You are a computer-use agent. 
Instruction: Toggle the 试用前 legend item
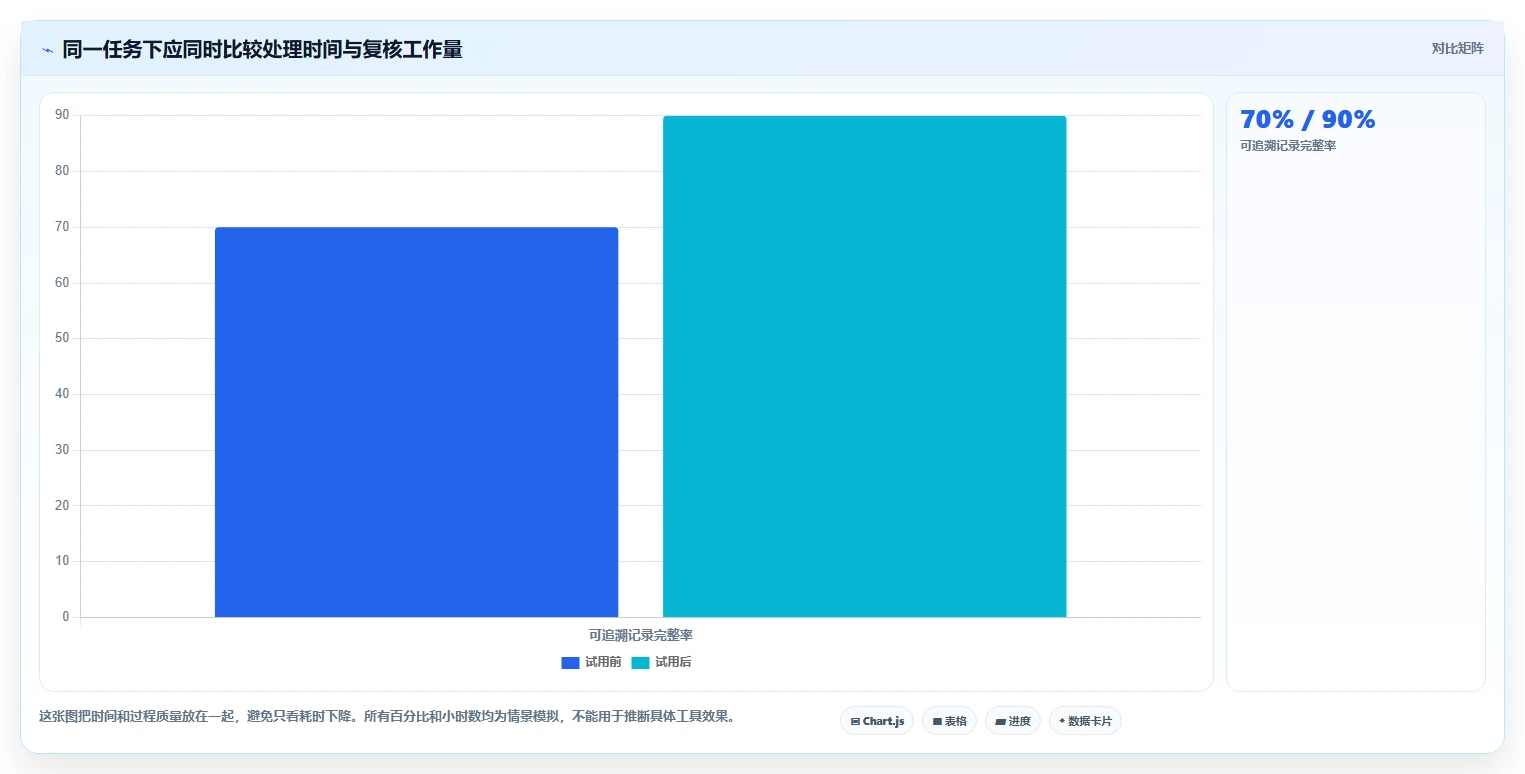pyautogui.click(x=591, y=662)
